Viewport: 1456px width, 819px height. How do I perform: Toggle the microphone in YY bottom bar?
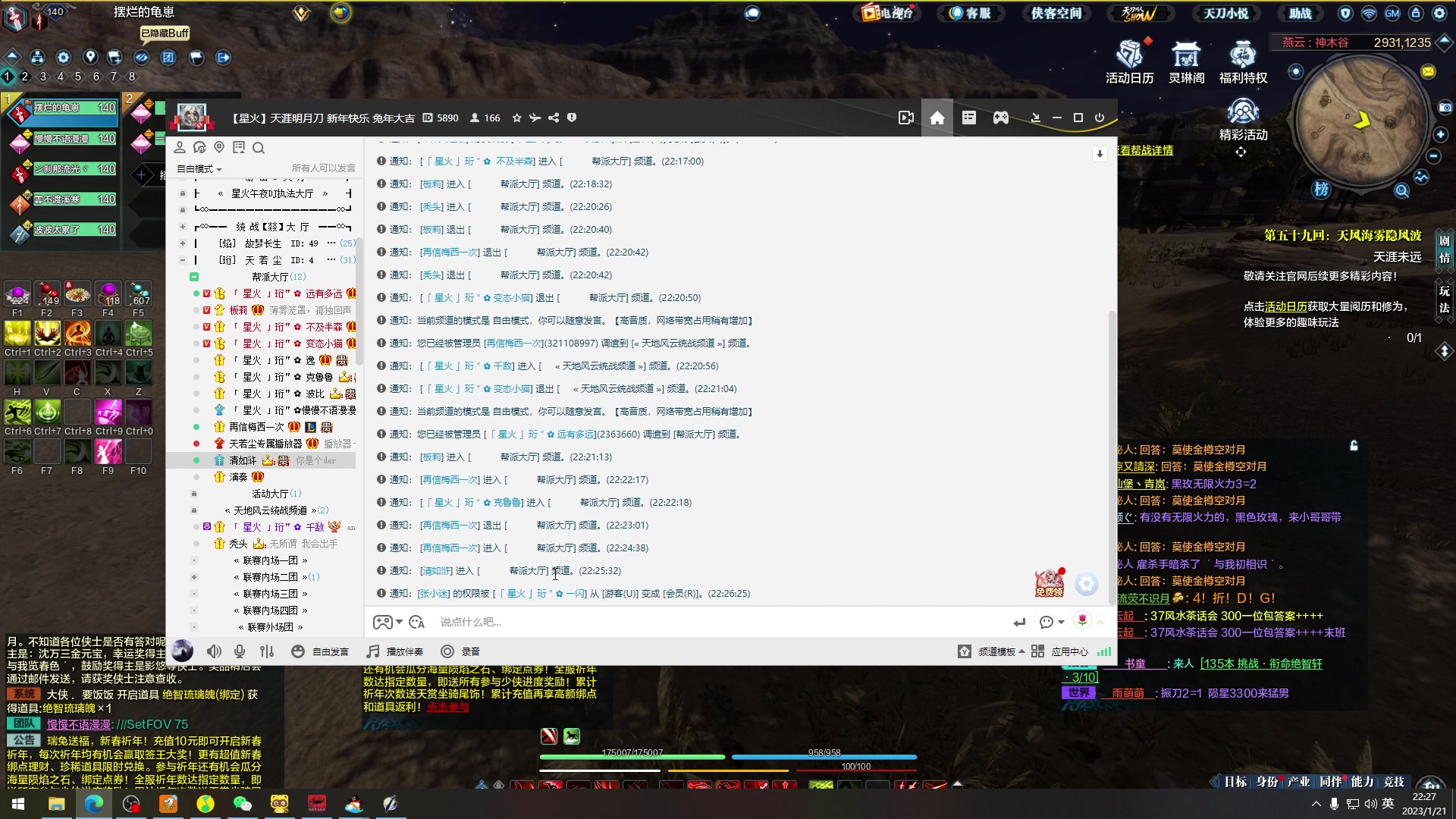(x=240, y=651)
